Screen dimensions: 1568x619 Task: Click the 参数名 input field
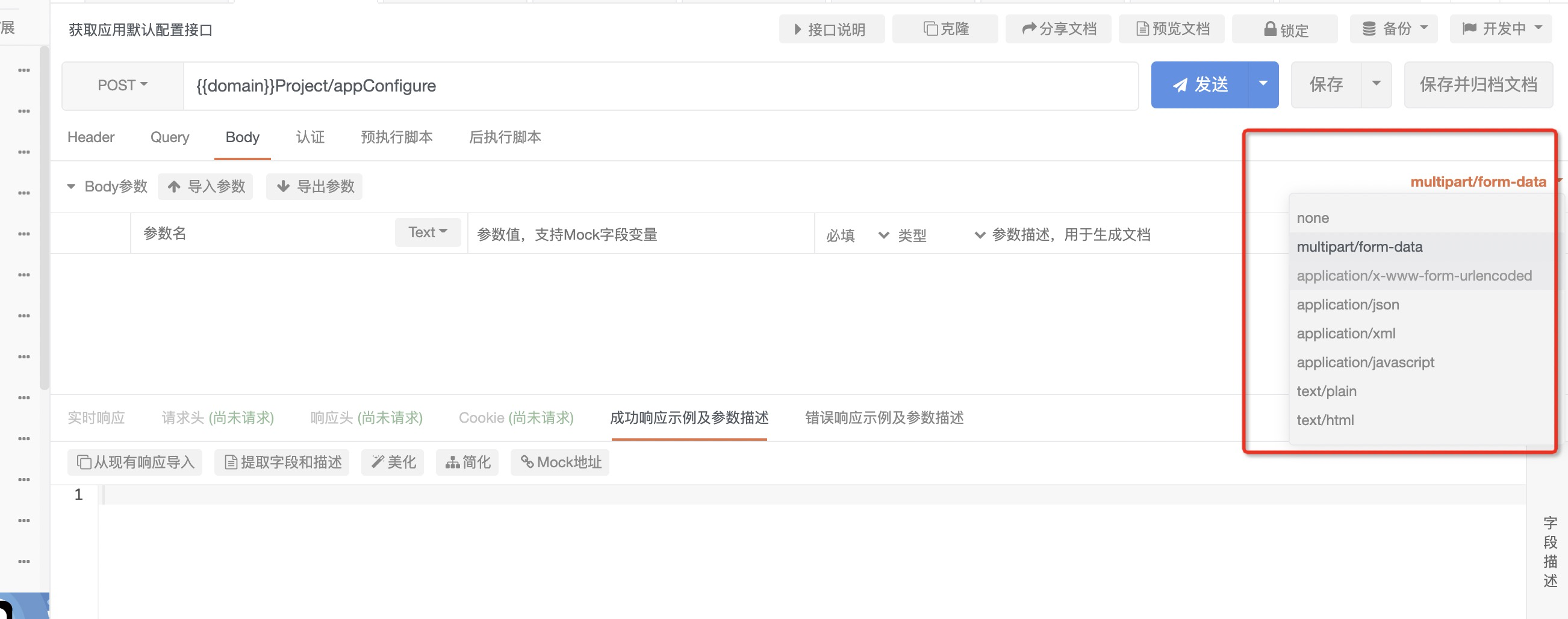tap(263, 233)
